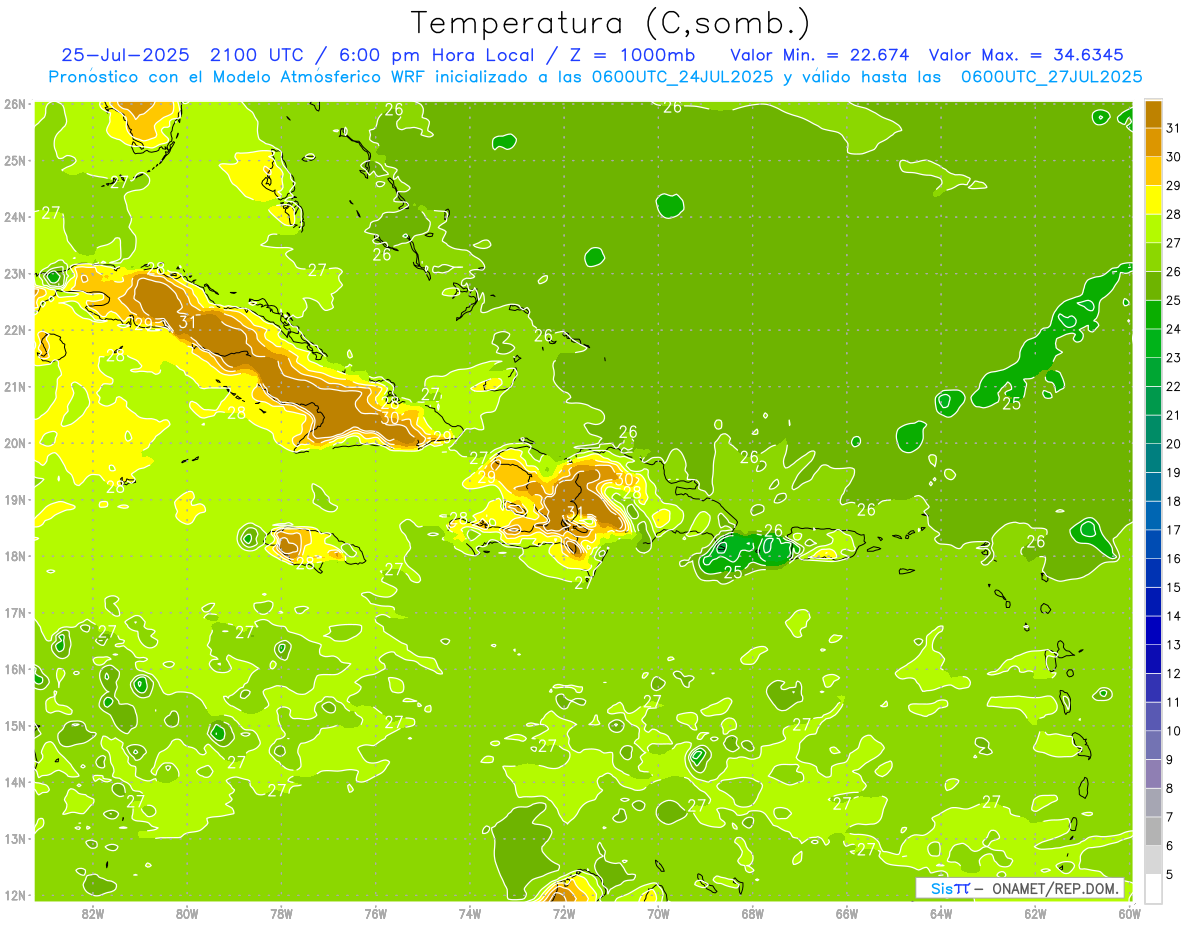
Task: Pick the color bar segment between 10 and 11
Action: click(1153, 716)
